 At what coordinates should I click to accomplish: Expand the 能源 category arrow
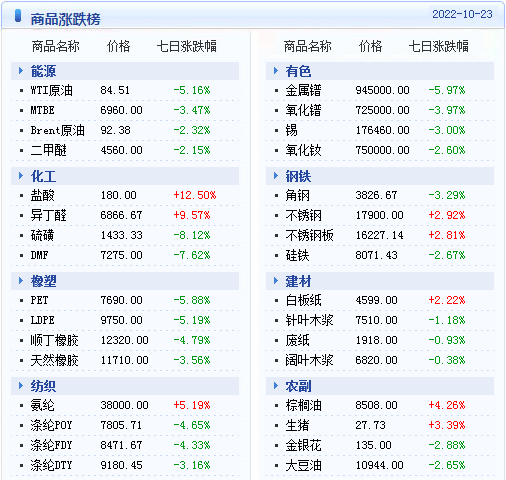click(x=21, y=71)
